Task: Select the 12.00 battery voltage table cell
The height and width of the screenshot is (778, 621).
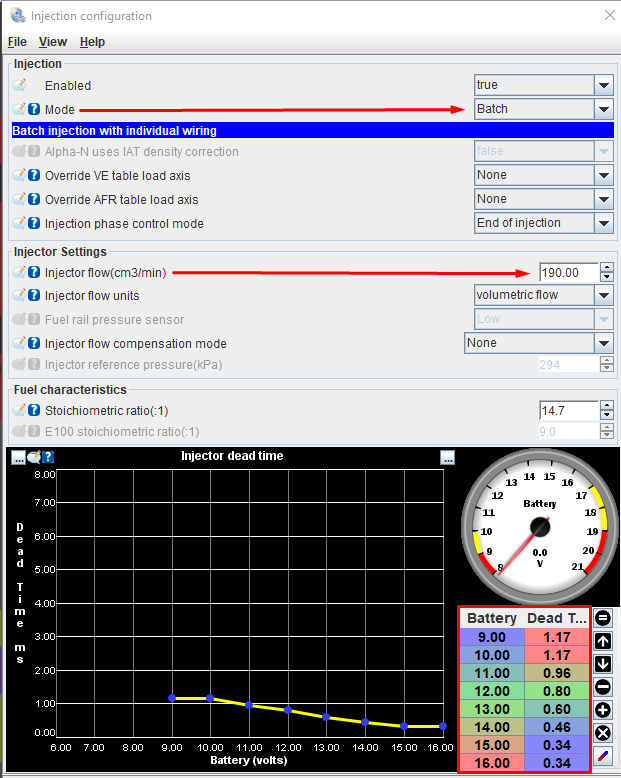Action: click(x=491, y=690)
